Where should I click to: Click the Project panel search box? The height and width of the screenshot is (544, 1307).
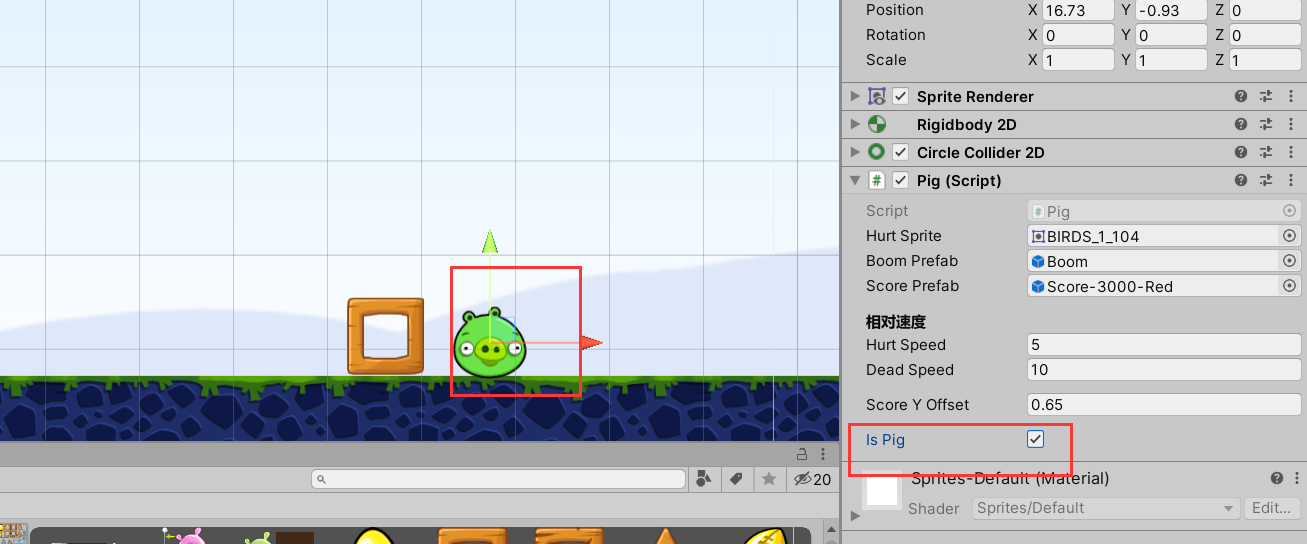coord(498,479)
